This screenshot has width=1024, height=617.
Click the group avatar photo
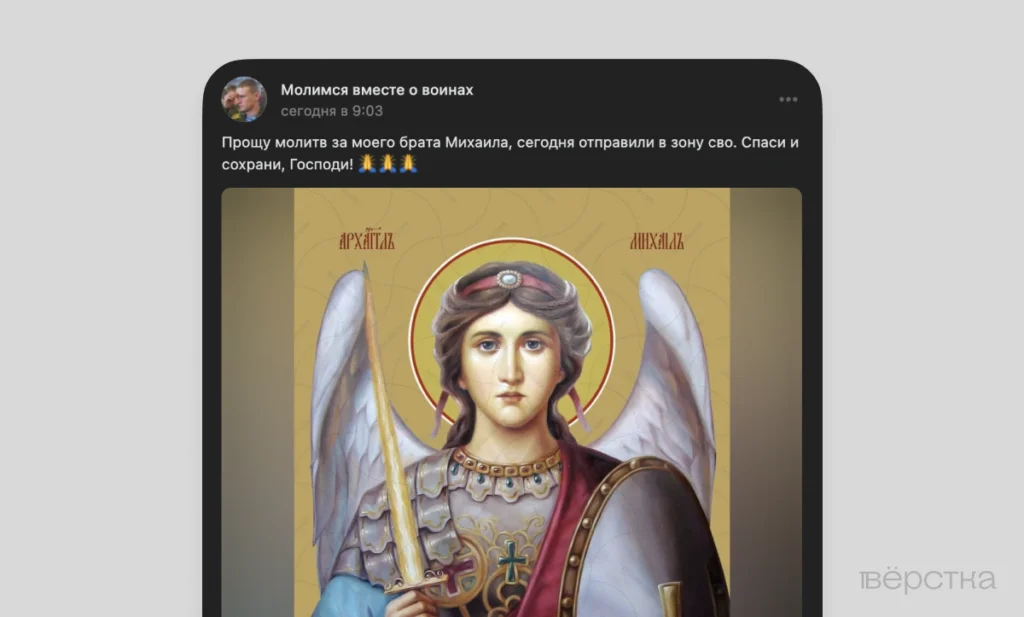pyautogui.click(x=244, y=99)
